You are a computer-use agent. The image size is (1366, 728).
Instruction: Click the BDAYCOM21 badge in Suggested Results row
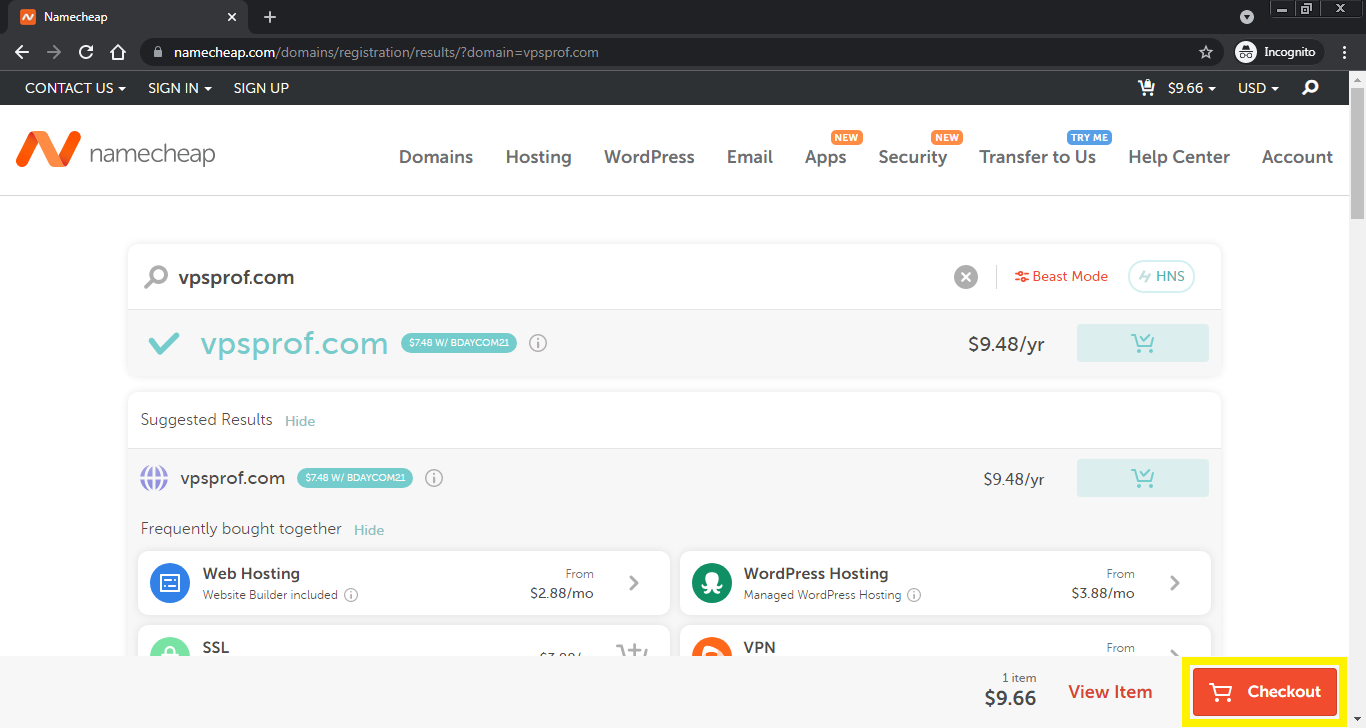355,478
